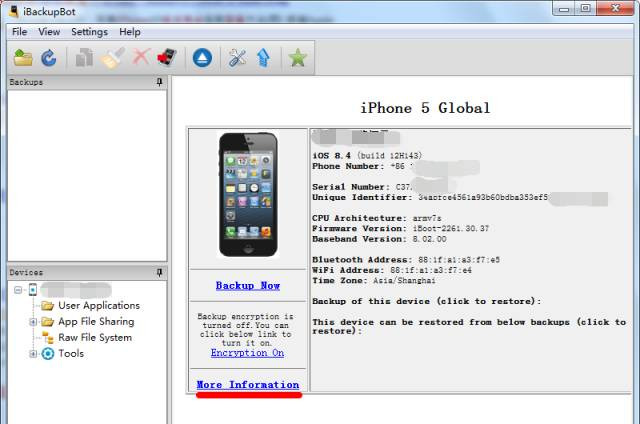Click the Unique Identifier value
Image resolution: width=640 pixels, height=424 pixels.
click(x=482, y=198)
